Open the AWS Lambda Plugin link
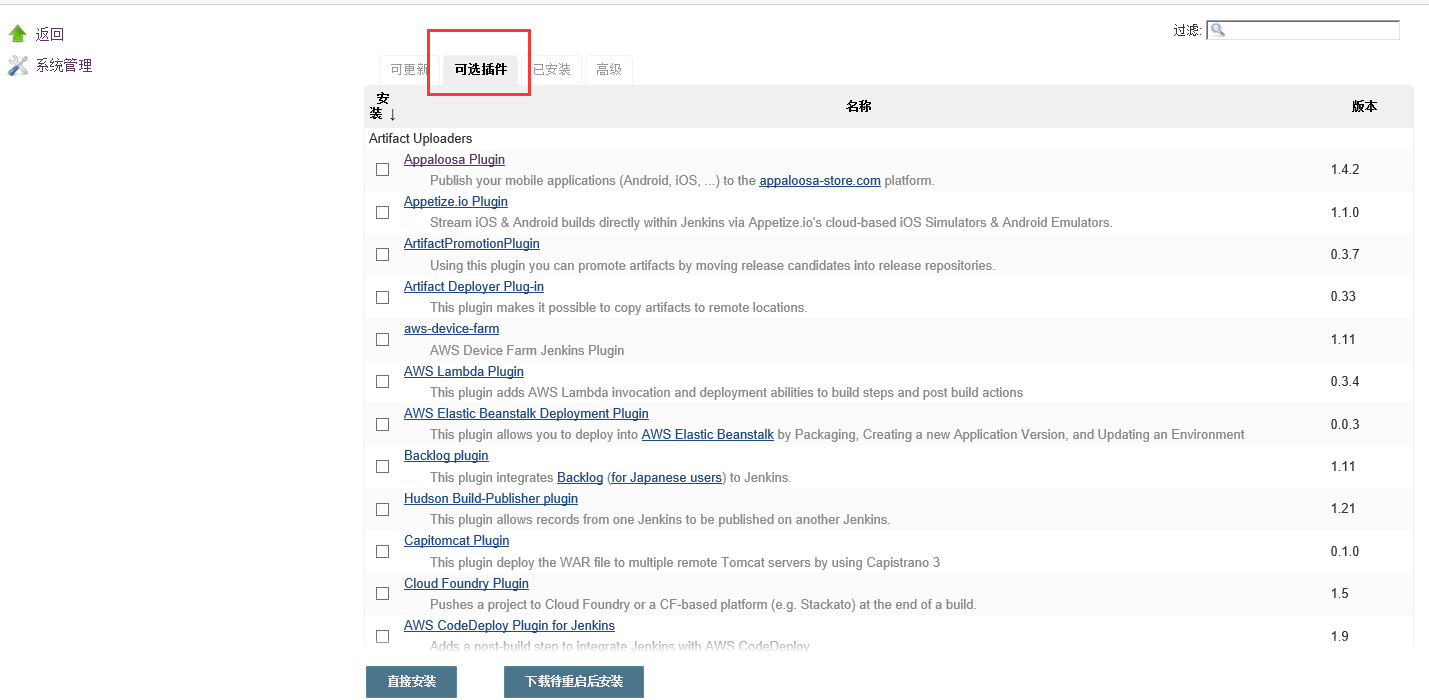 coord(464,372)
